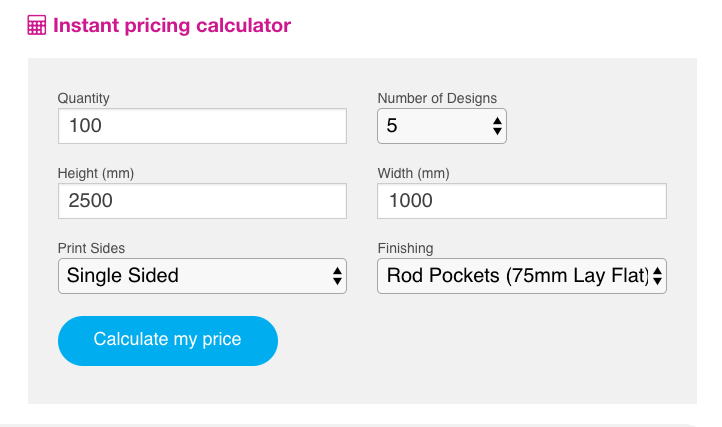Open the Print Sides dropdown showing Single Sided
Viewport: 722px width, 427px height.
202,276
